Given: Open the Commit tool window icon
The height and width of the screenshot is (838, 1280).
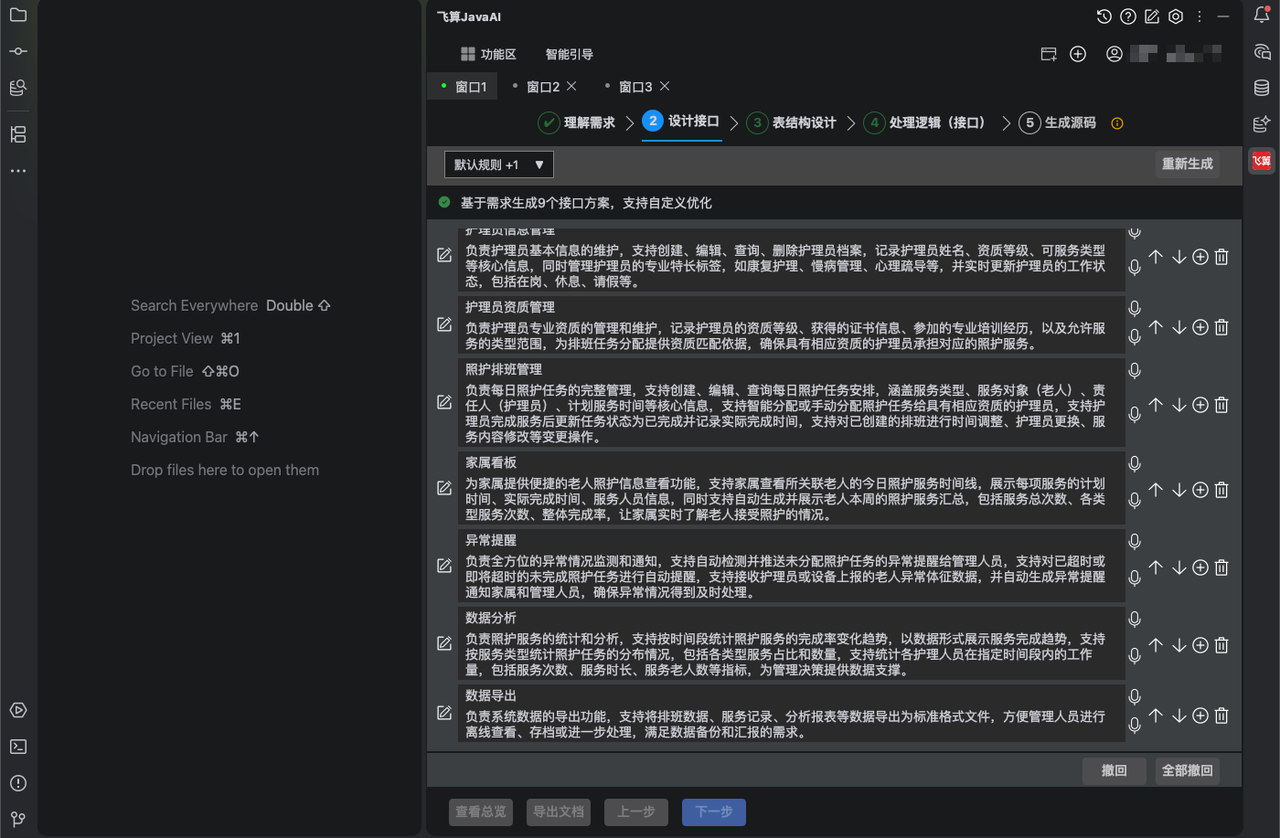Looking at the screenshot, I should coord(18,51).
